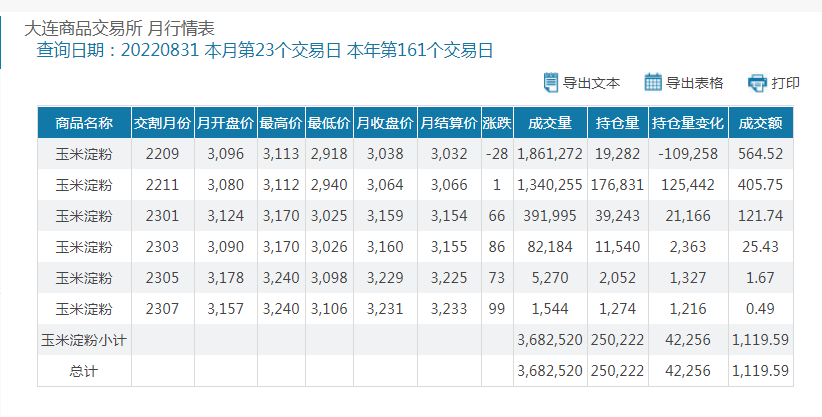Click the 导出文本 text link
The width and height of the screenshot is (822, 417).
click(591, 83)
